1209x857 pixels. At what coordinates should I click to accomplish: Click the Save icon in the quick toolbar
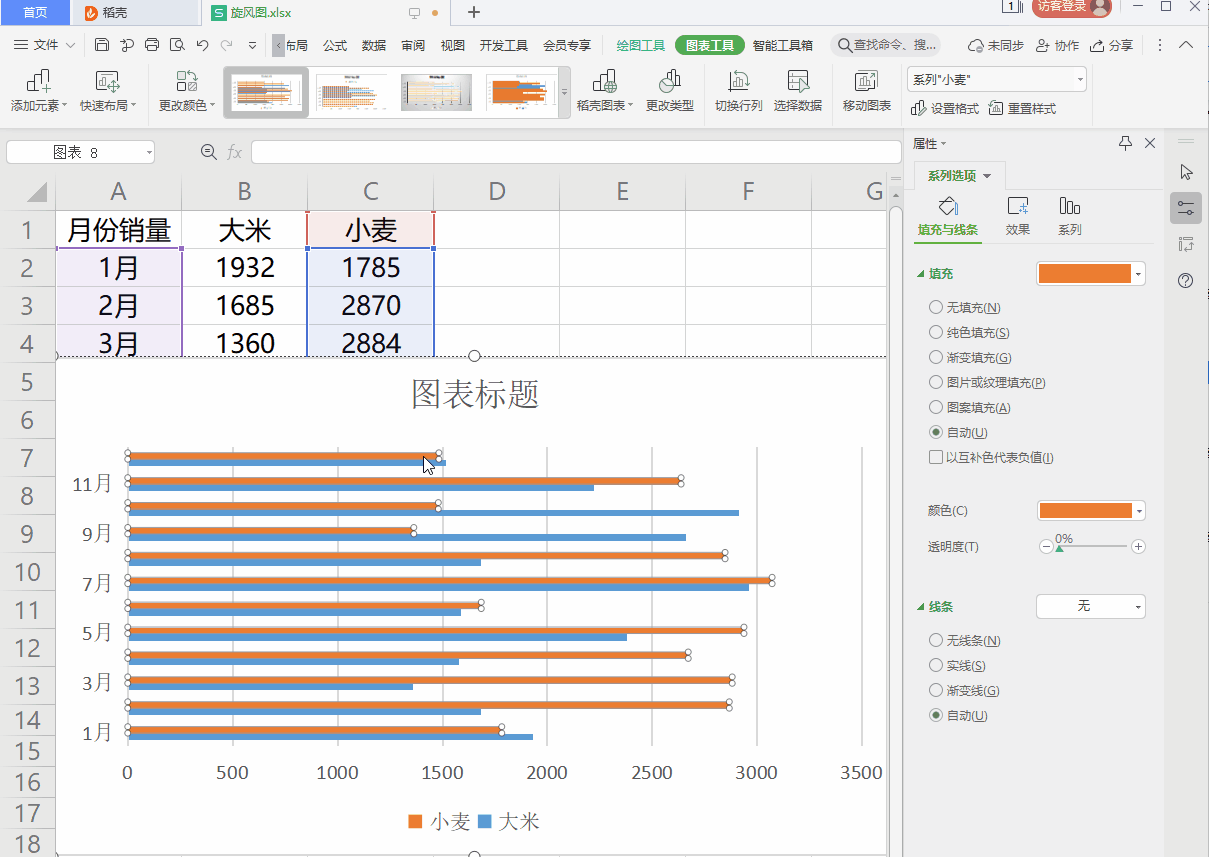tap(102, 45)
